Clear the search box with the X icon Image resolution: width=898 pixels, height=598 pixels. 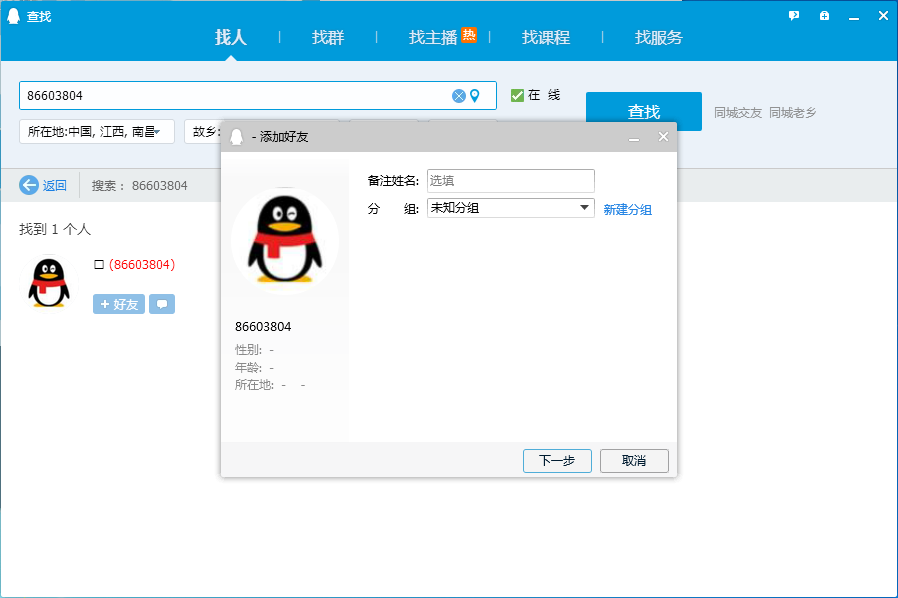459,96
